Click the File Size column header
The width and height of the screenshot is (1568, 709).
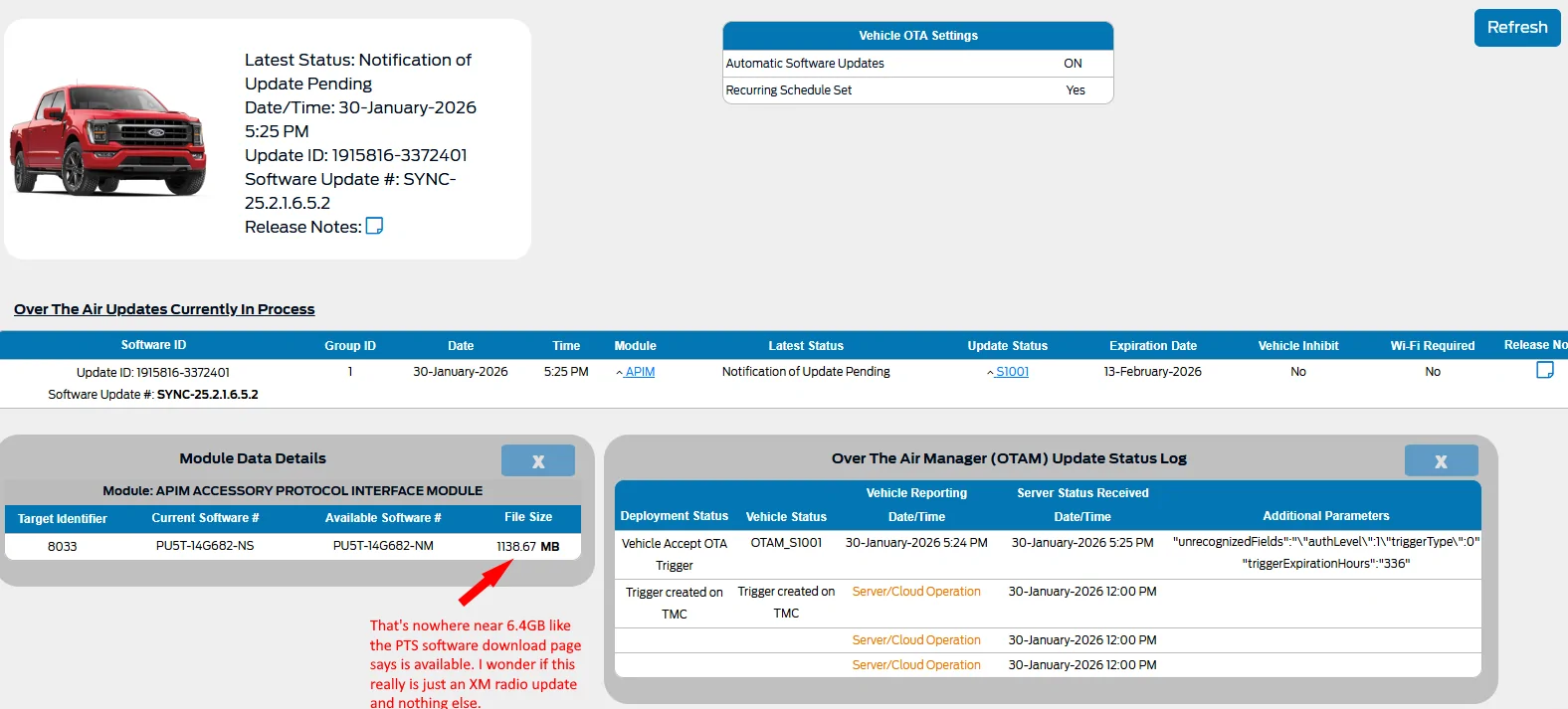point(528,517)
